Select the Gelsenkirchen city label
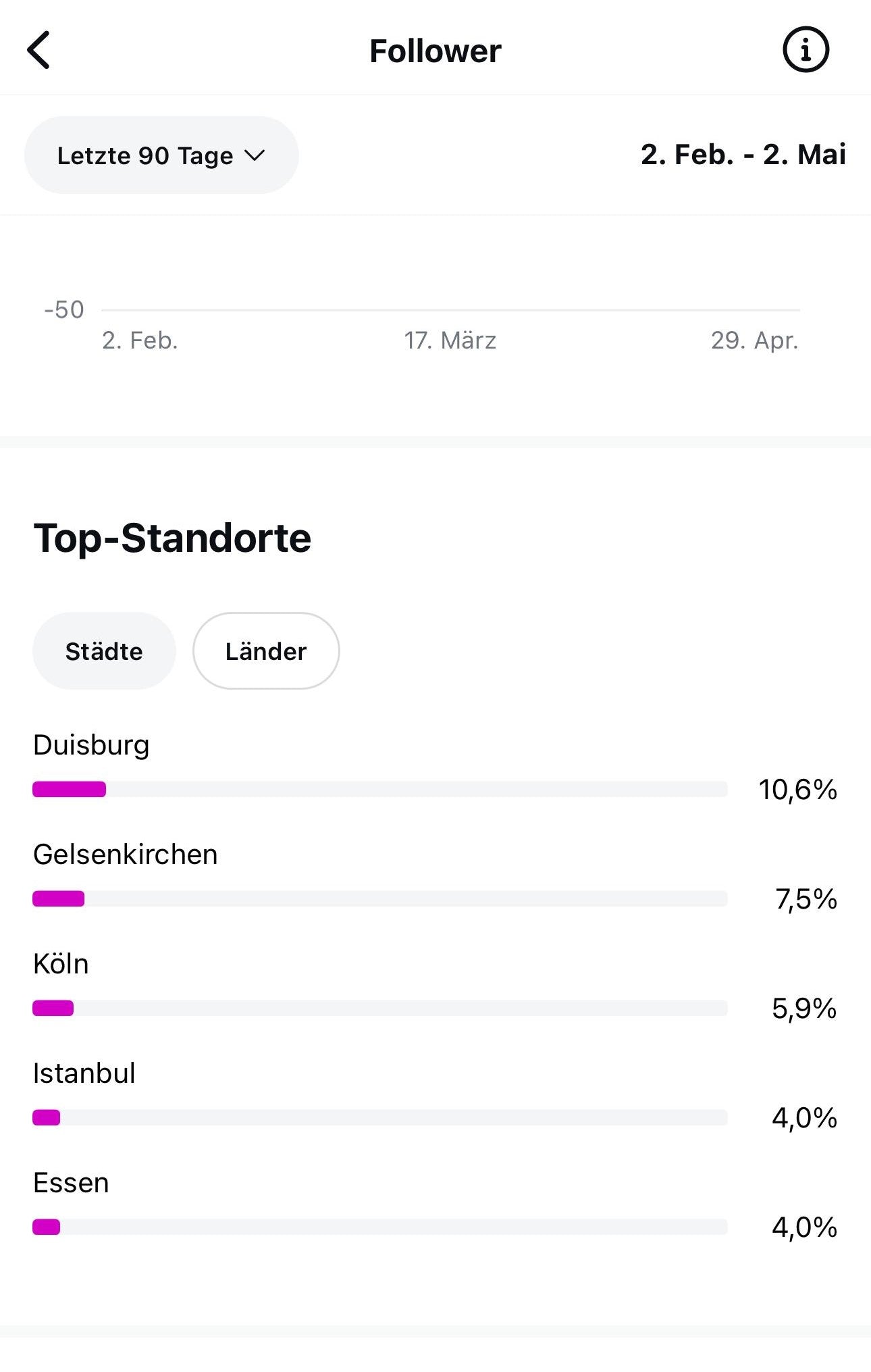 pos(126,855)
